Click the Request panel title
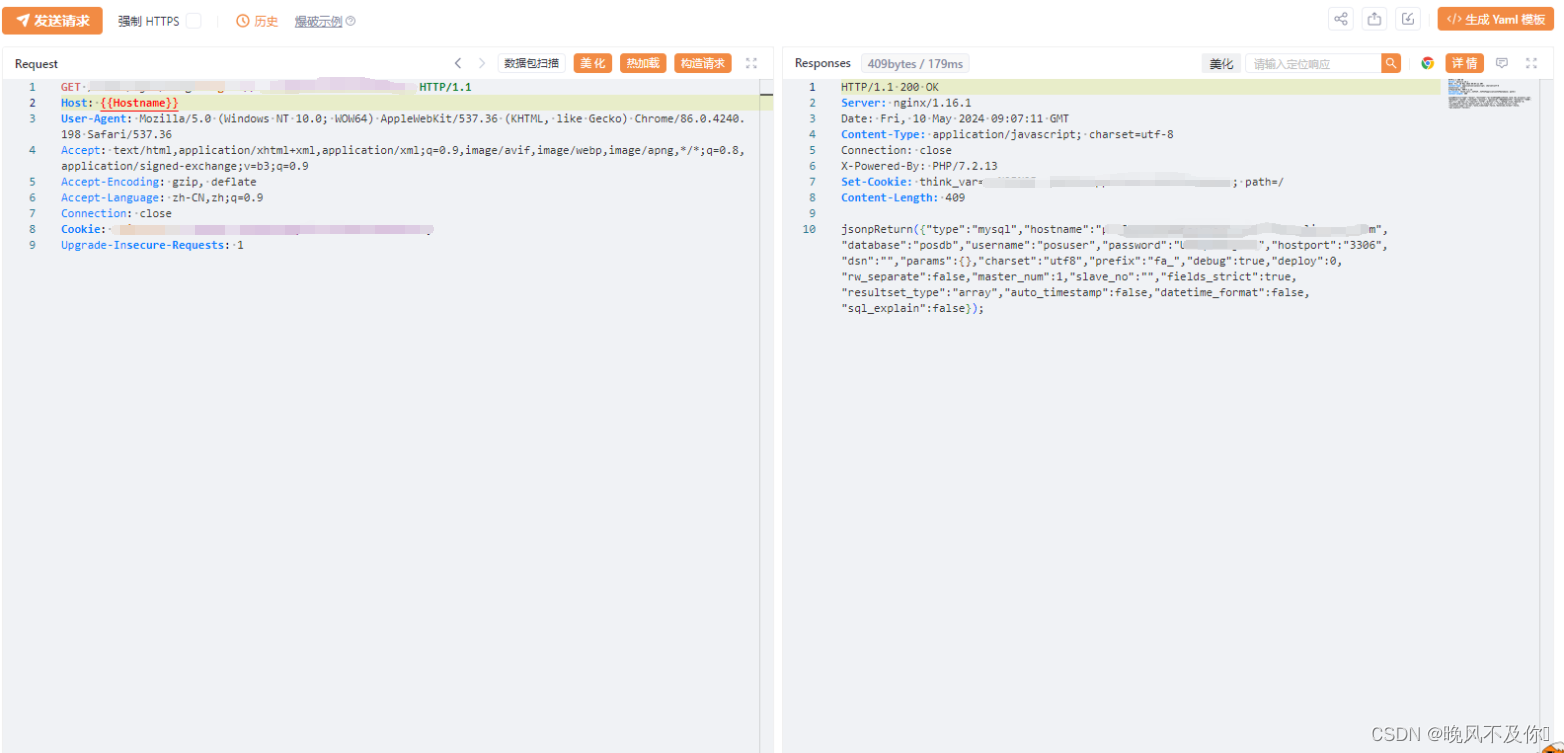 (36, 64)
